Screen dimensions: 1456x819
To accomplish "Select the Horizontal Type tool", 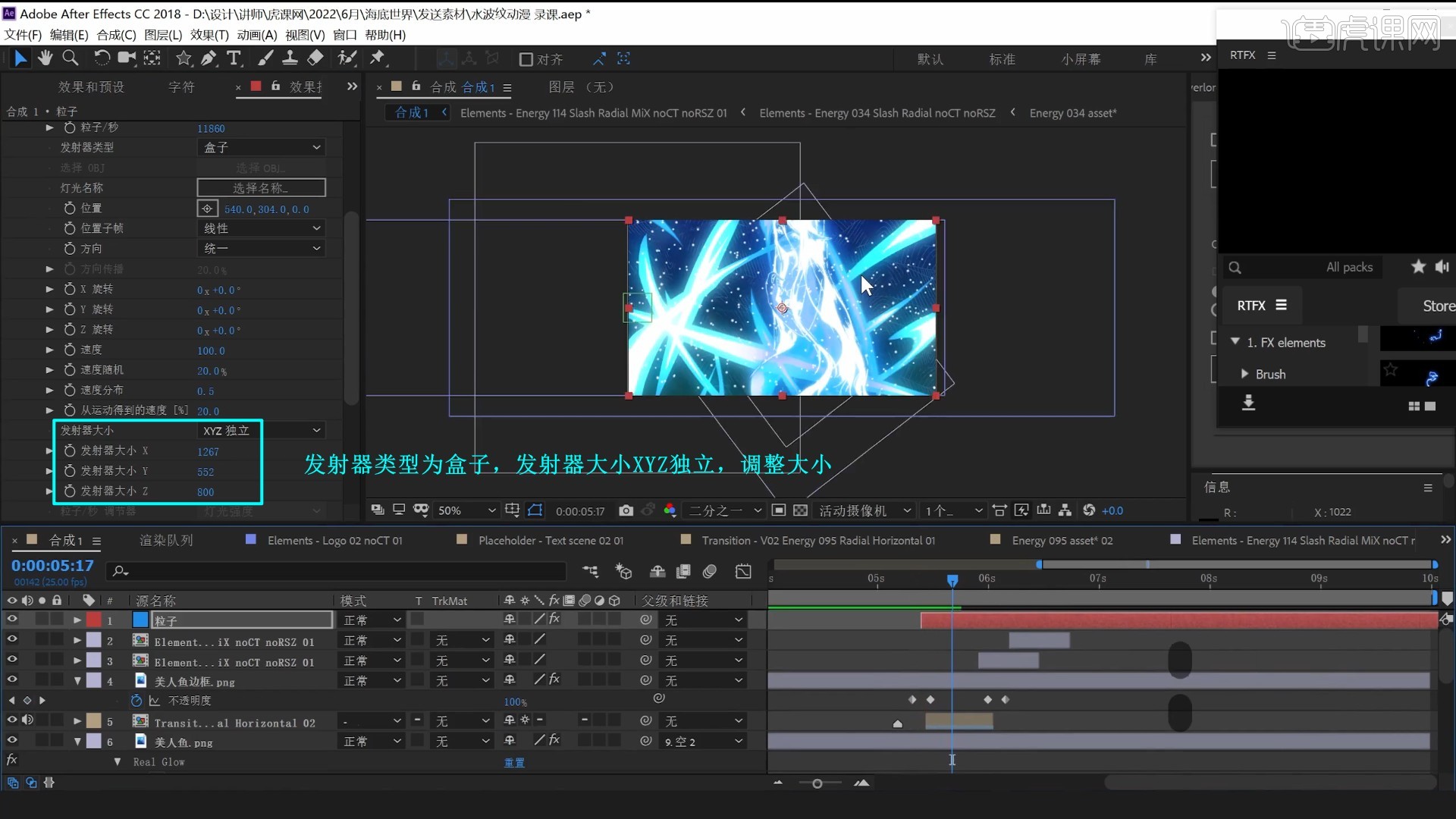I will 234,58.
